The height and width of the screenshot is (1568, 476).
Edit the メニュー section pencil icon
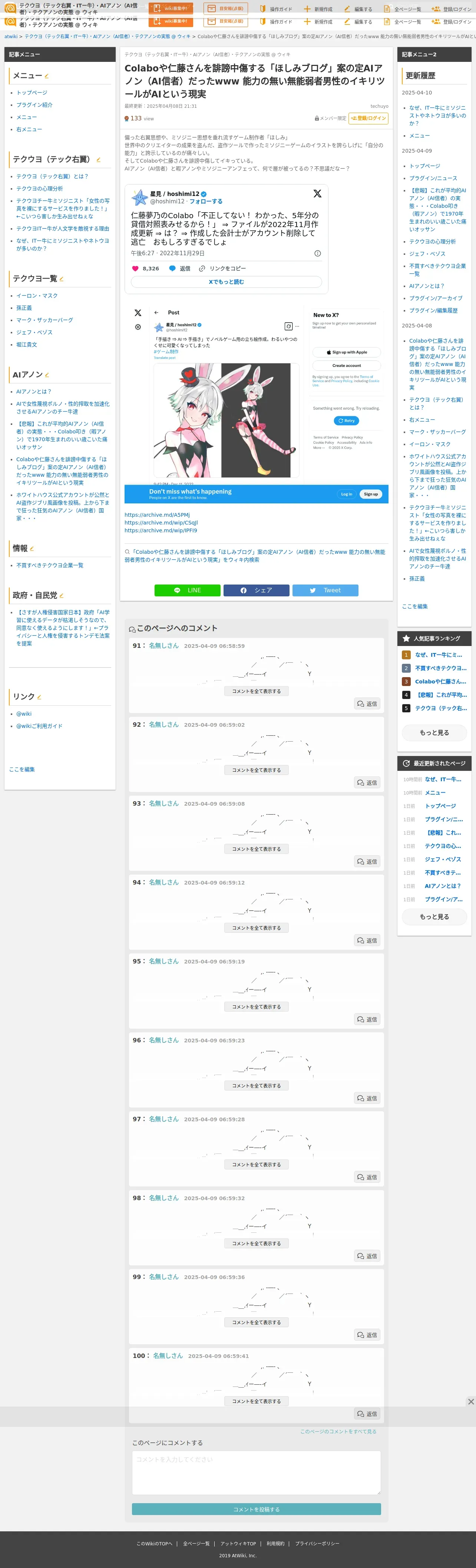pyautogui.click(x=47, y=76)
